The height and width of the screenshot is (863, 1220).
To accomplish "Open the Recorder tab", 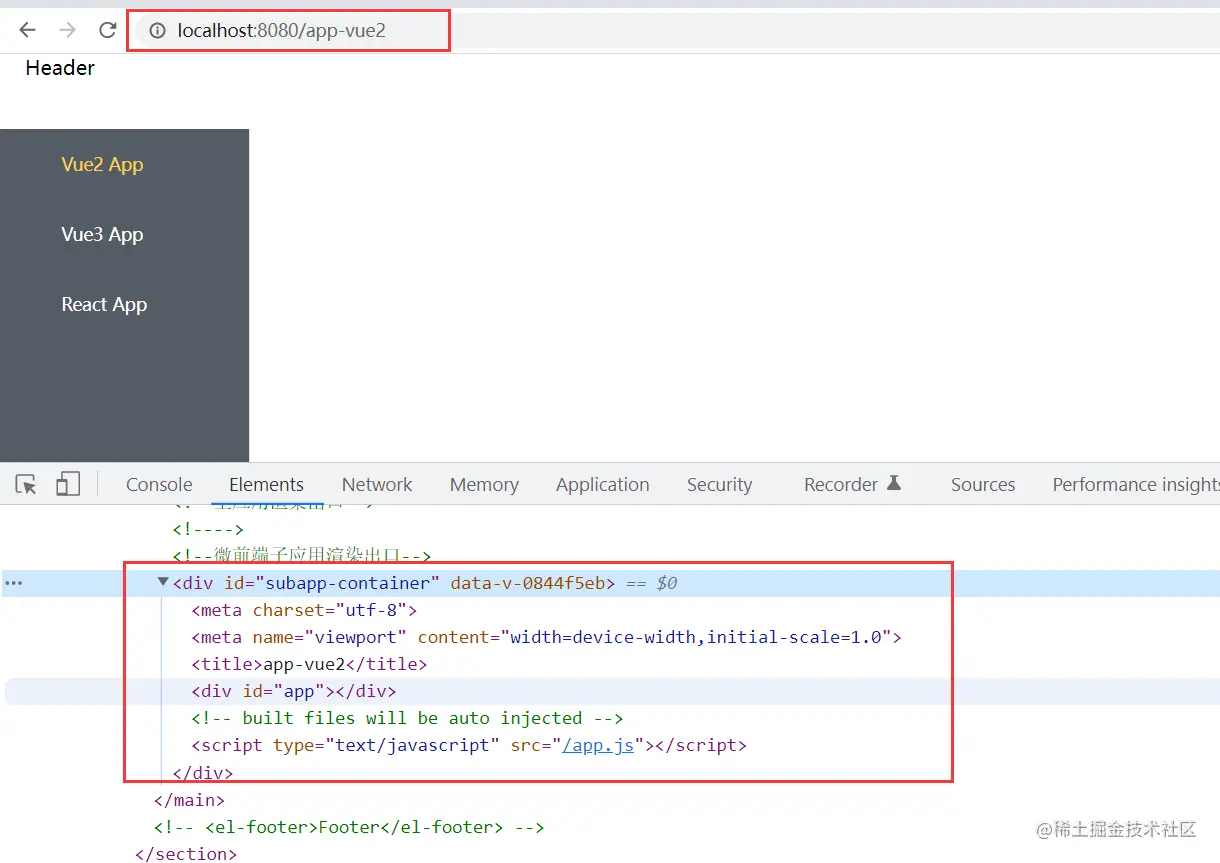I will [841, 485].
